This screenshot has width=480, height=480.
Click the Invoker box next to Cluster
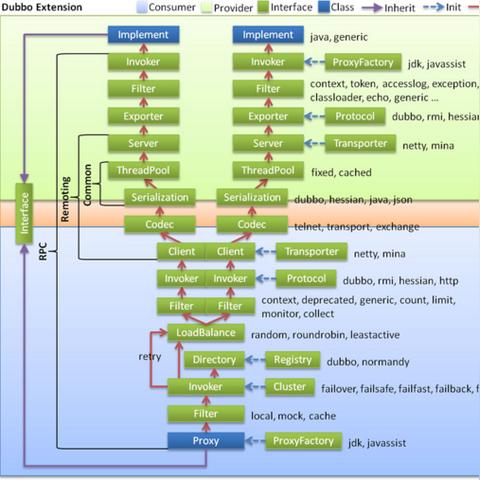(x=206, y=387)
